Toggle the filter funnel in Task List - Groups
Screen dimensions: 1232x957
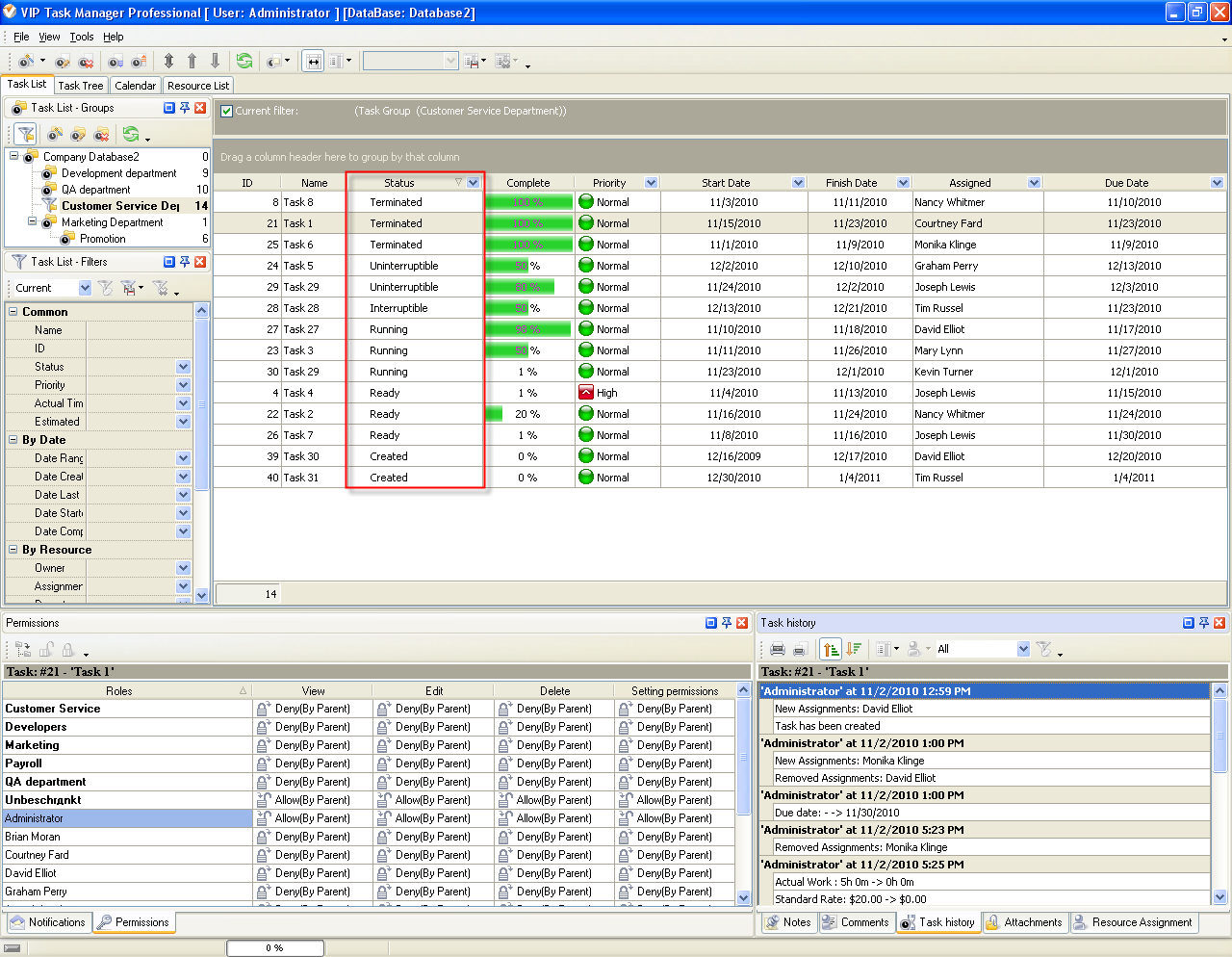coord(26,134)
